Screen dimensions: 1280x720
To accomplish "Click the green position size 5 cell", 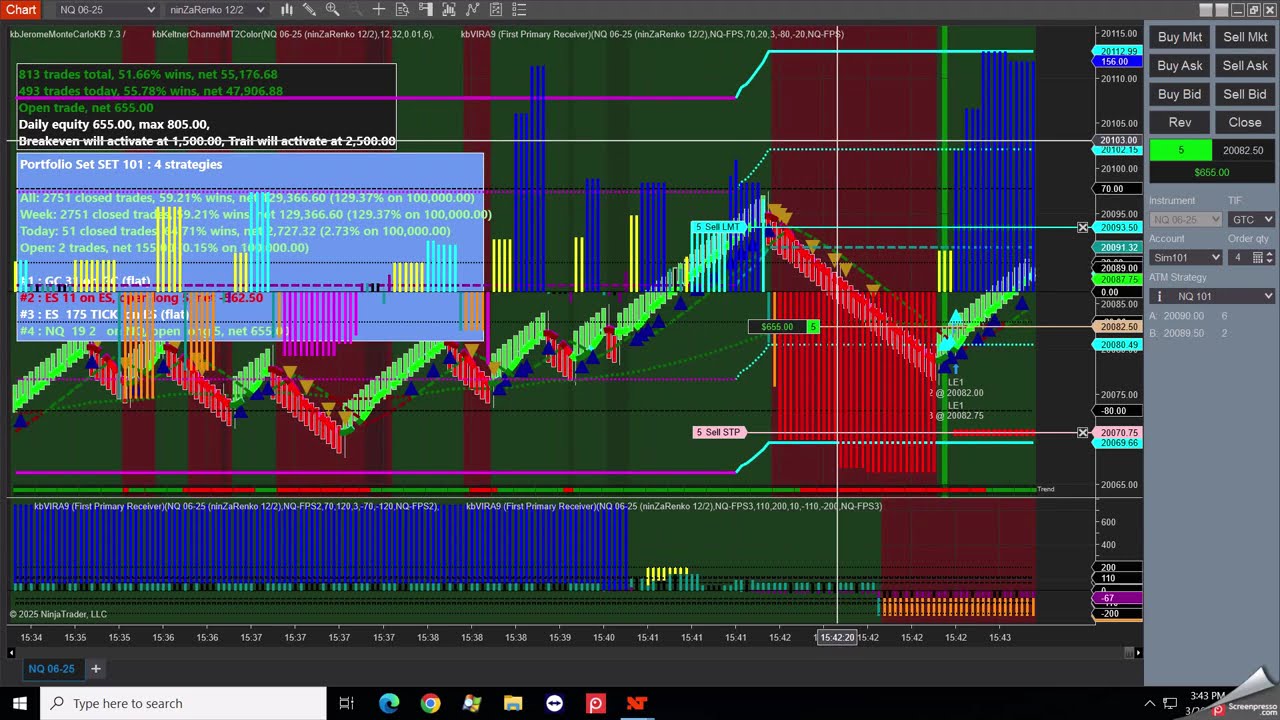I will pos(1180,150).
